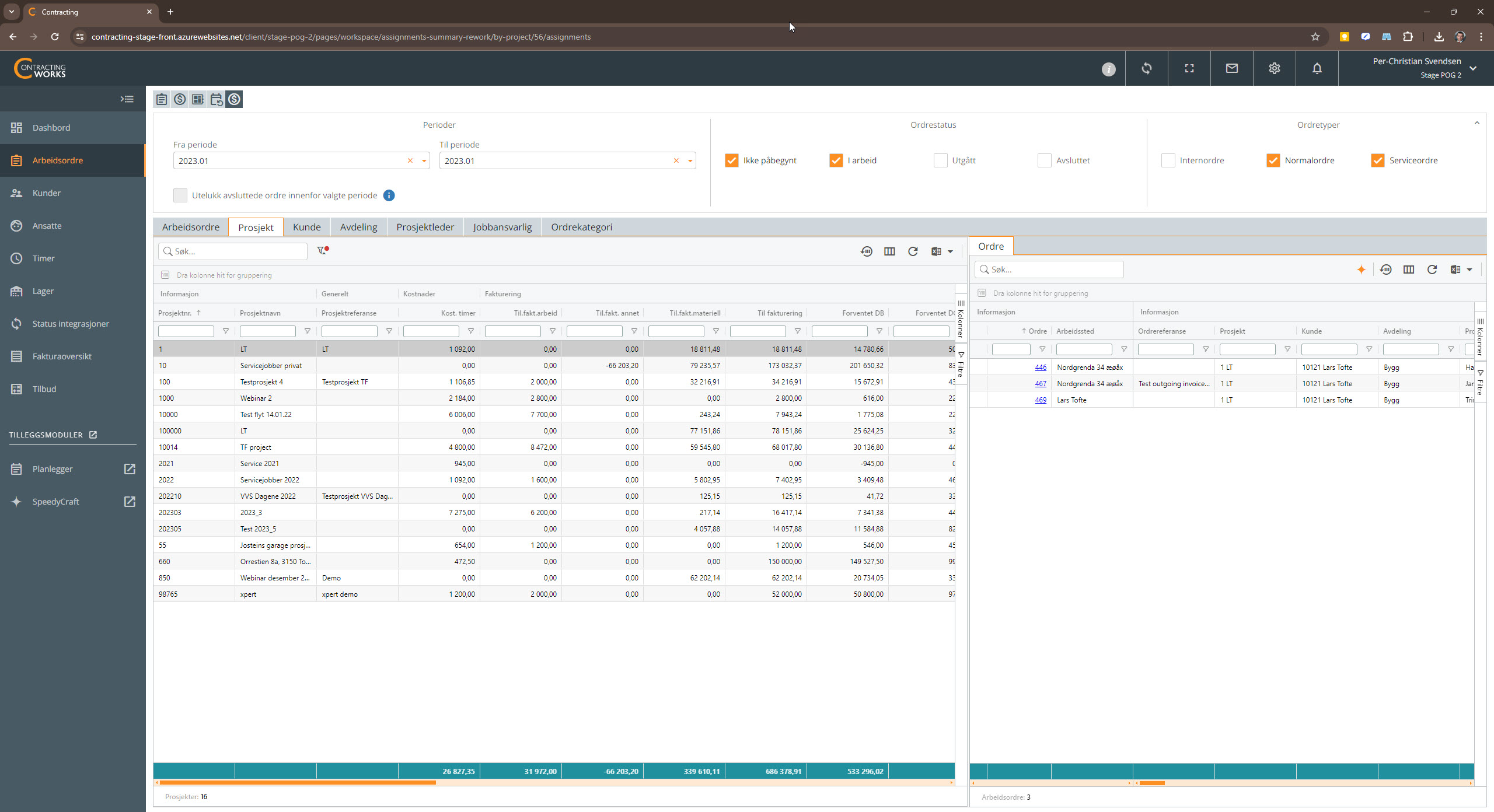Viewport: 1494px width, 812px height.
Task: Open column chooser in Prosjekt toolbar
Action: click(x=889, y=251)
